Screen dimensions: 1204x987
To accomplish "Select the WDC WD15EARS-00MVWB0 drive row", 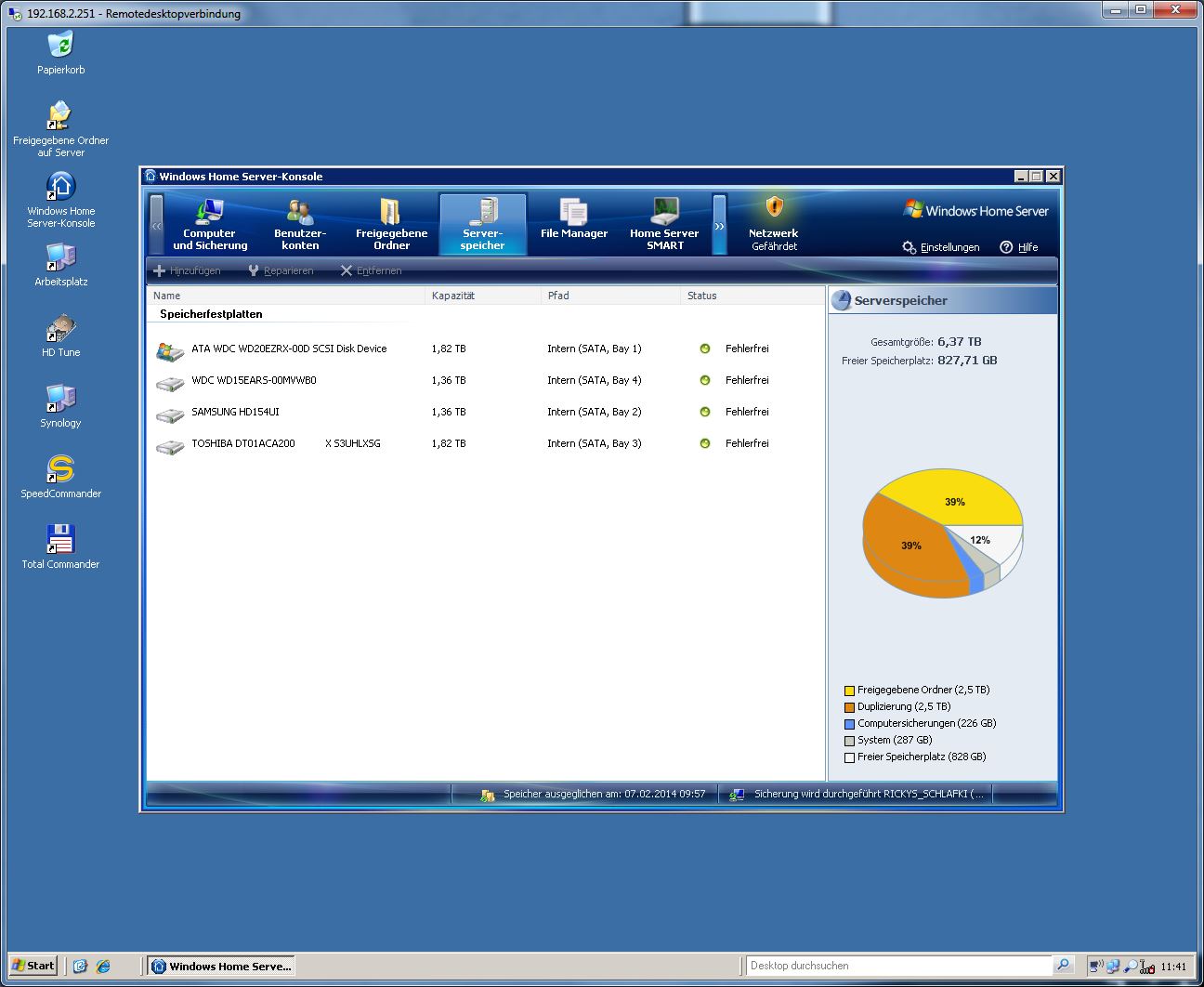I will coord(485,381).
